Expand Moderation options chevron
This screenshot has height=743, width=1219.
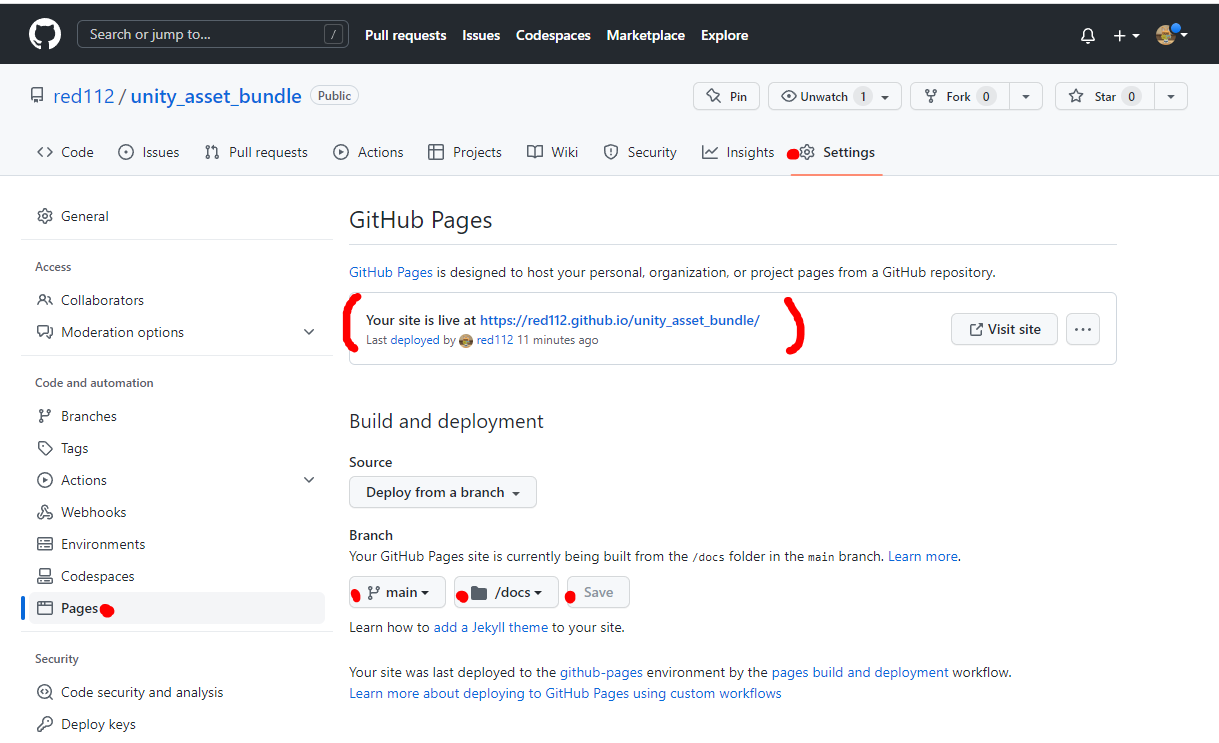pos(309,332)
